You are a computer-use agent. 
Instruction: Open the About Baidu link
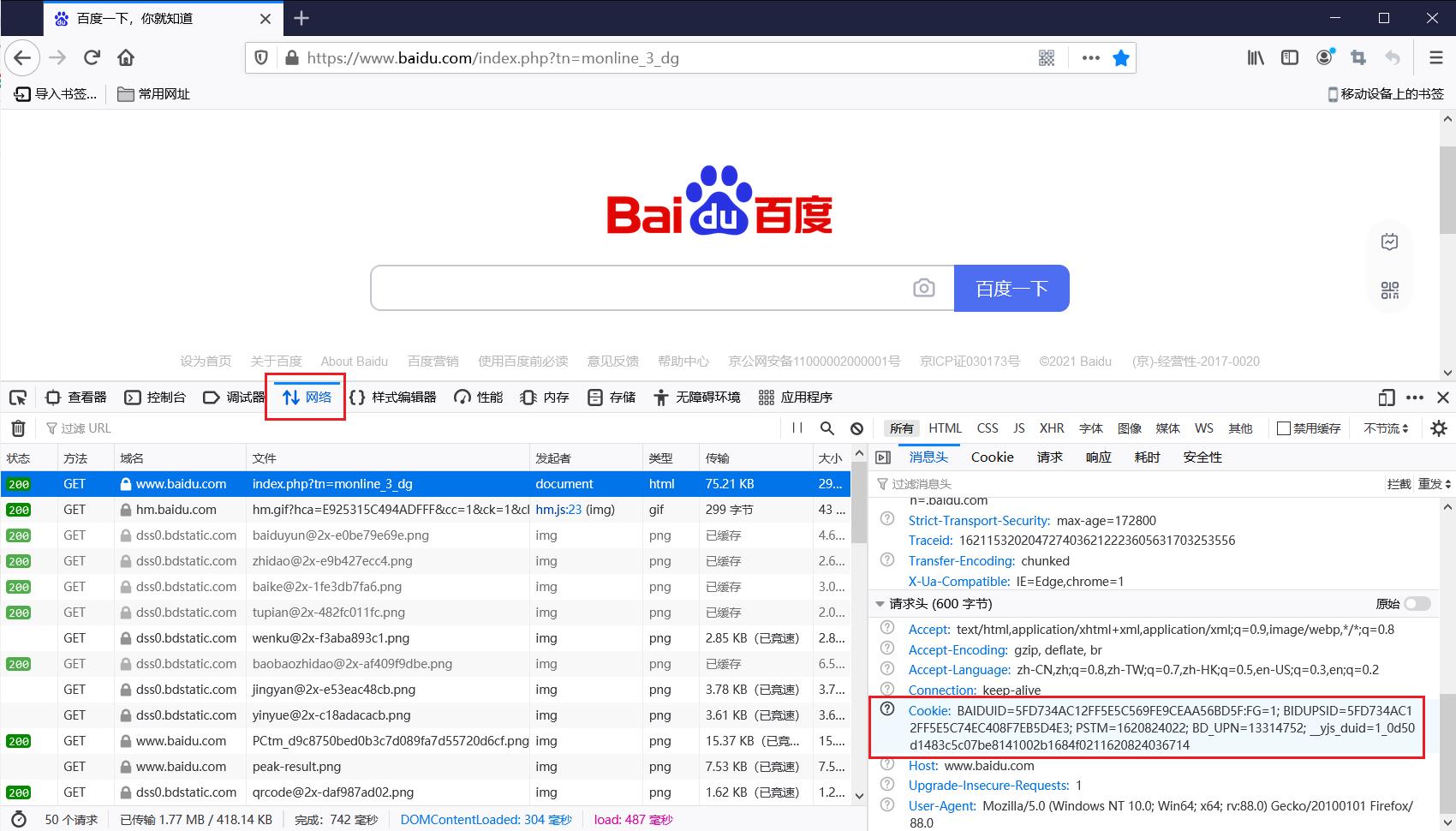coord(355,362)
